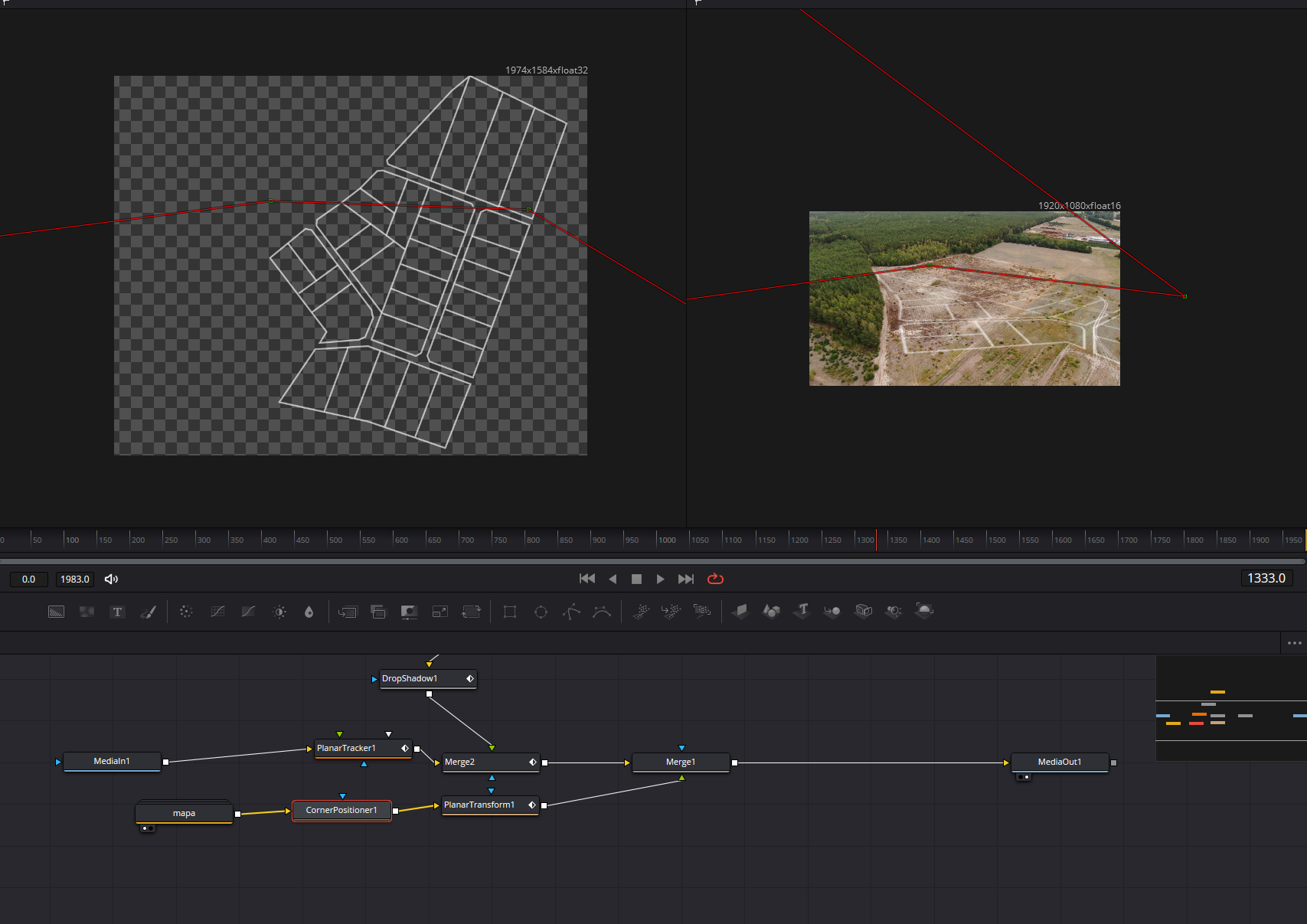
Task: Add a Background node from toolbar
Action: click(x=56, y=612)
